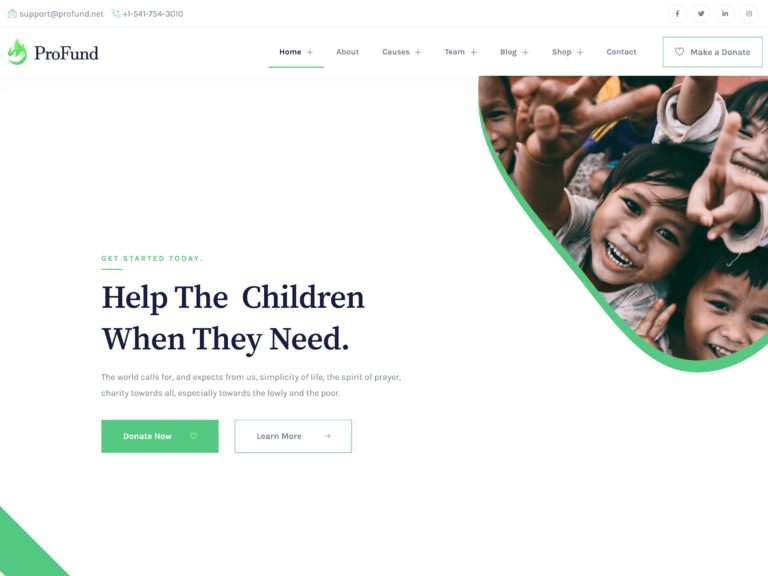Open the Contact menu item
The height and width of the screenshot is (576, 768).
coord(621,52)
